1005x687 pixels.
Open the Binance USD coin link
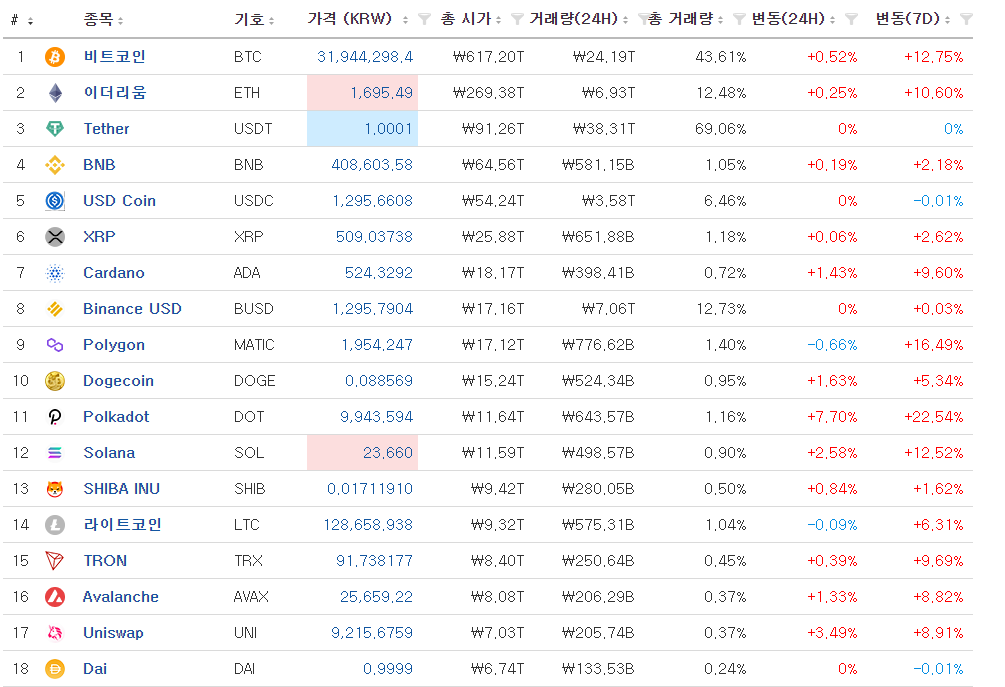pyautogui.click(x=133, y=309)
